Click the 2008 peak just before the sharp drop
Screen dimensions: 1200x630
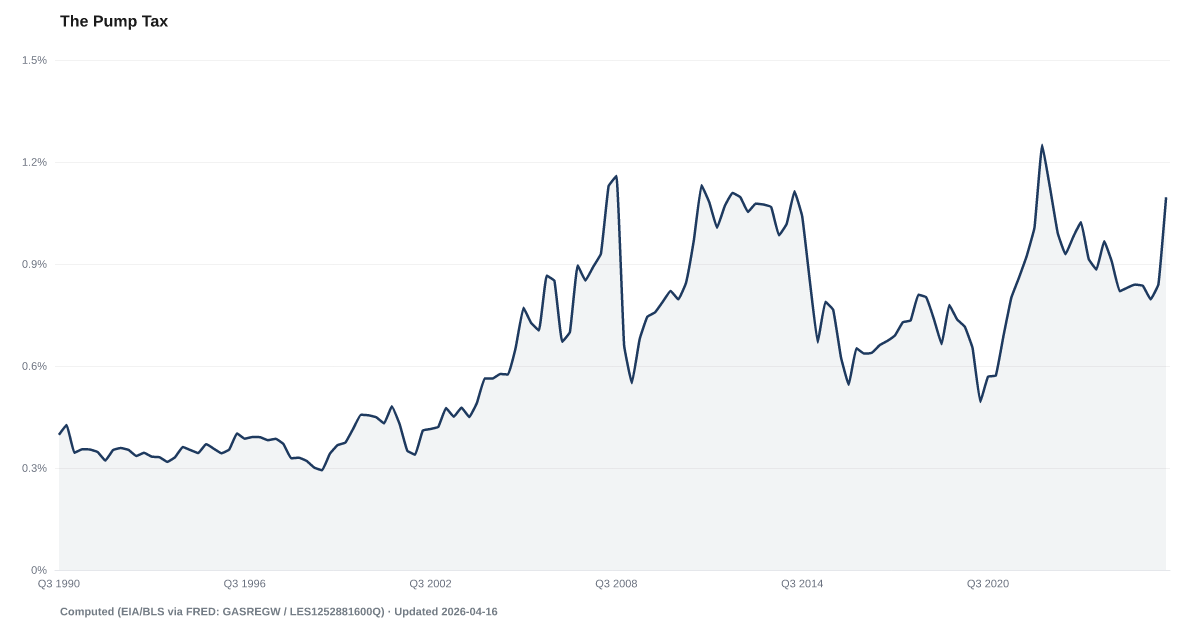(x=616, y=175)
